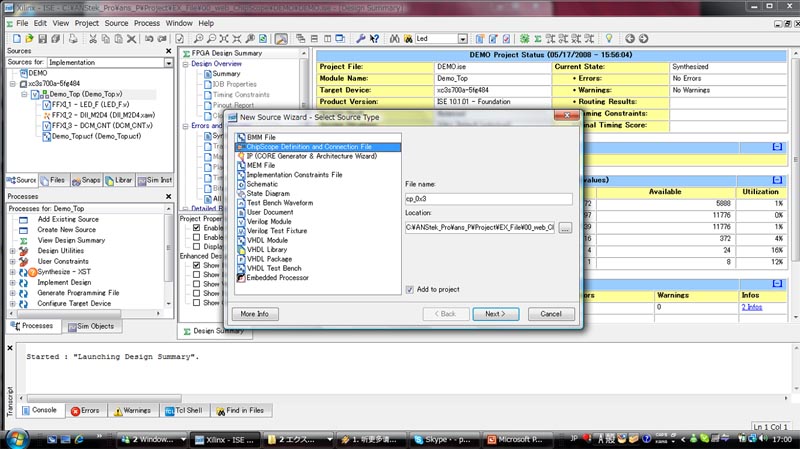Click the binoculars Find icon

394,39
